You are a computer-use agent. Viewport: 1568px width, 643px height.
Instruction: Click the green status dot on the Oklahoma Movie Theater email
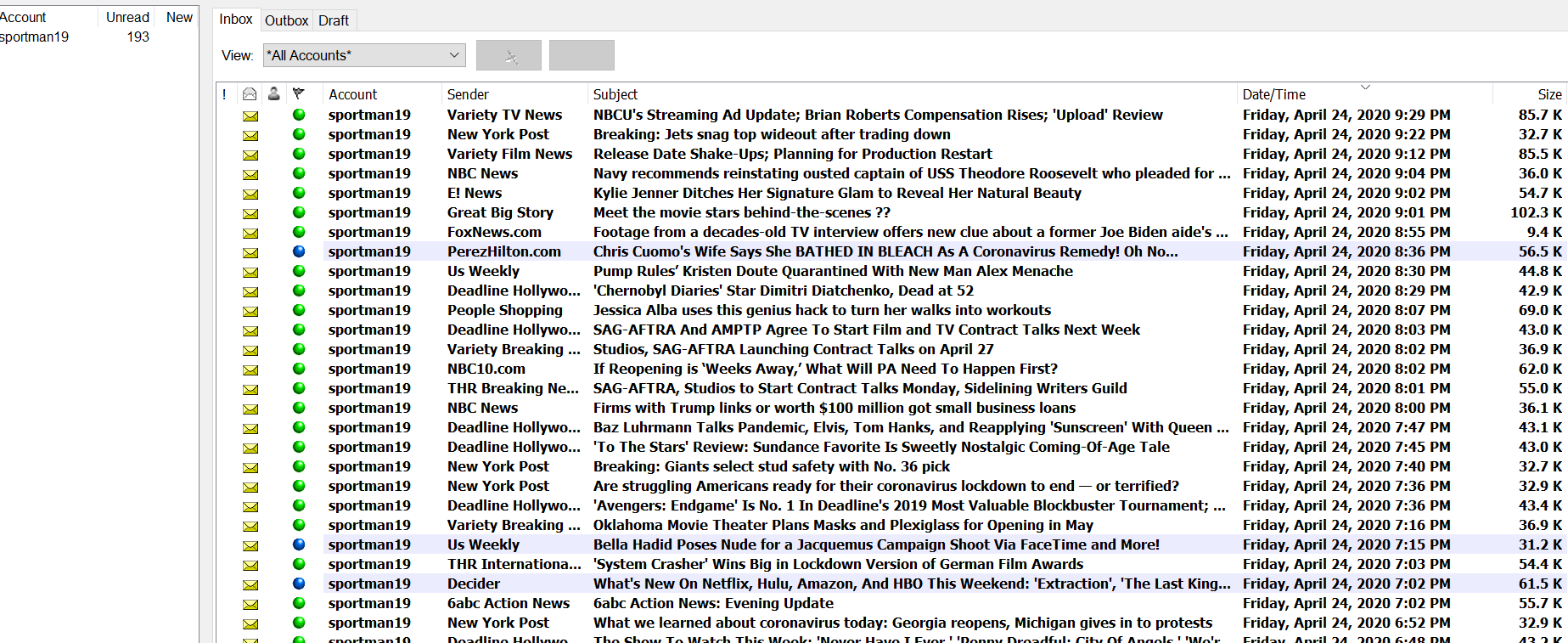[299, 525]
